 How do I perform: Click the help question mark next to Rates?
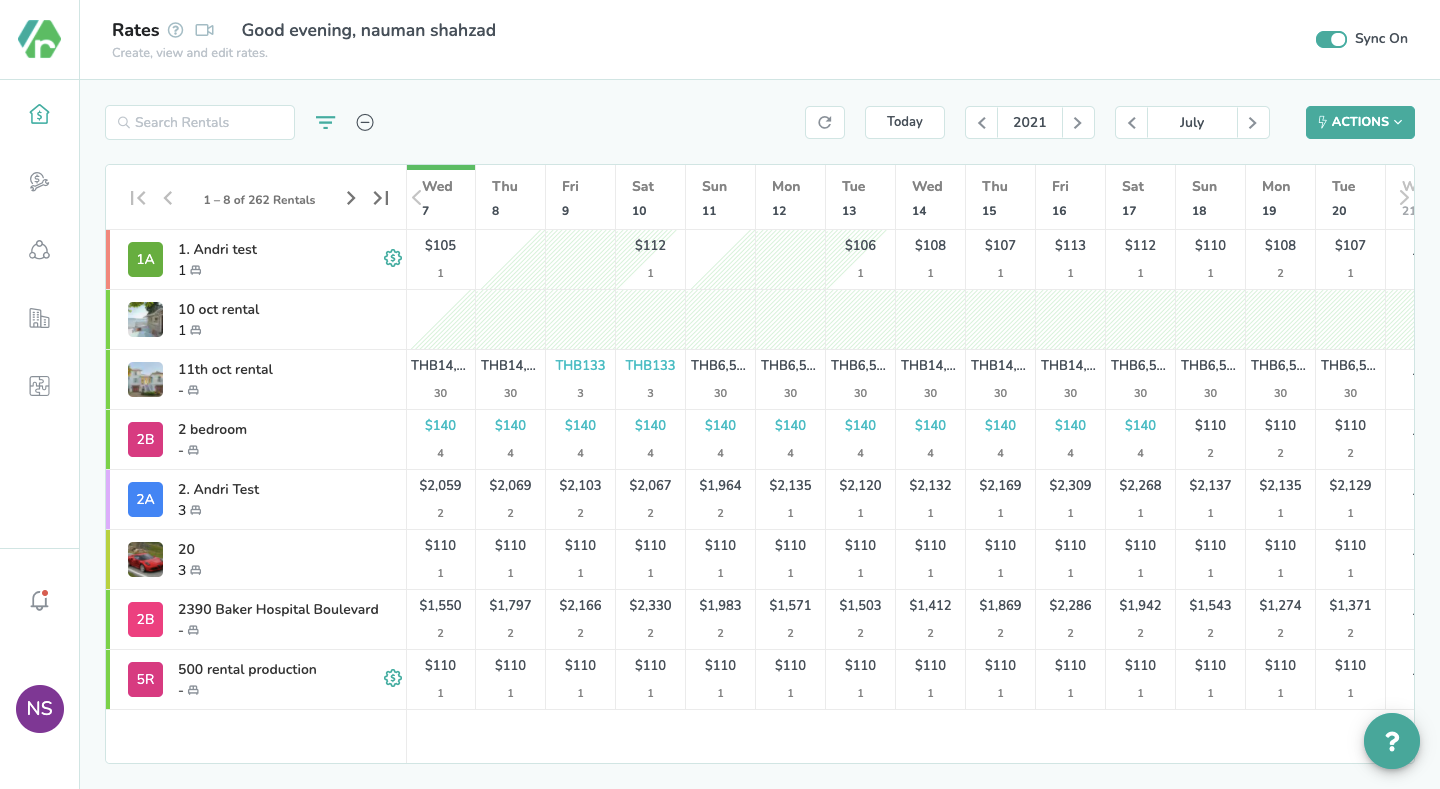click(x=176, y=30)
